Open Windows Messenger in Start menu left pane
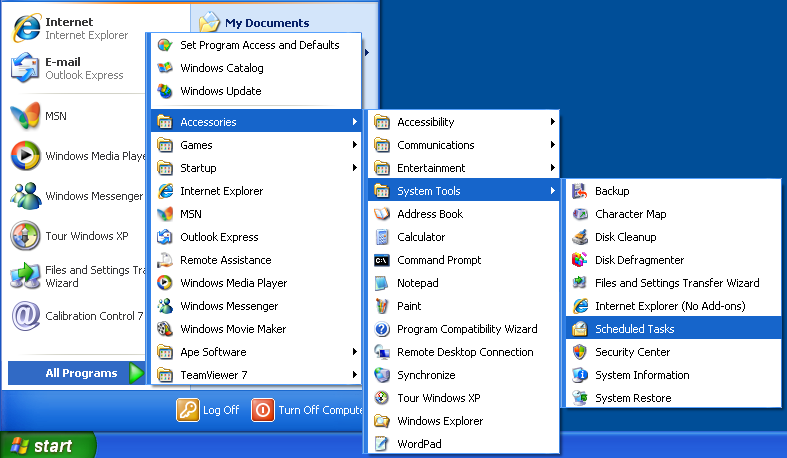Screen dimensions: 787x458 pyautogui.click(x=75, y=196)
